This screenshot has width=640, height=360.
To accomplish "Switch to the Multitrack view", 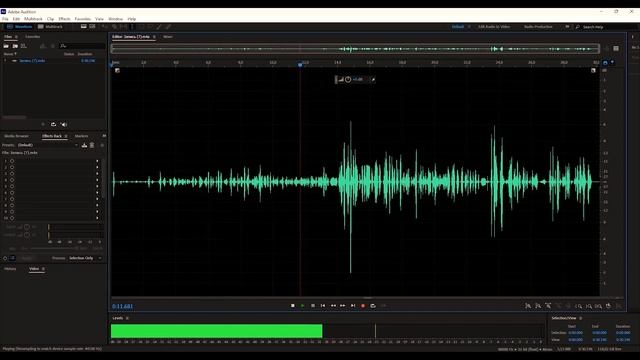I will pyautogui.click(x=50, y=27).
